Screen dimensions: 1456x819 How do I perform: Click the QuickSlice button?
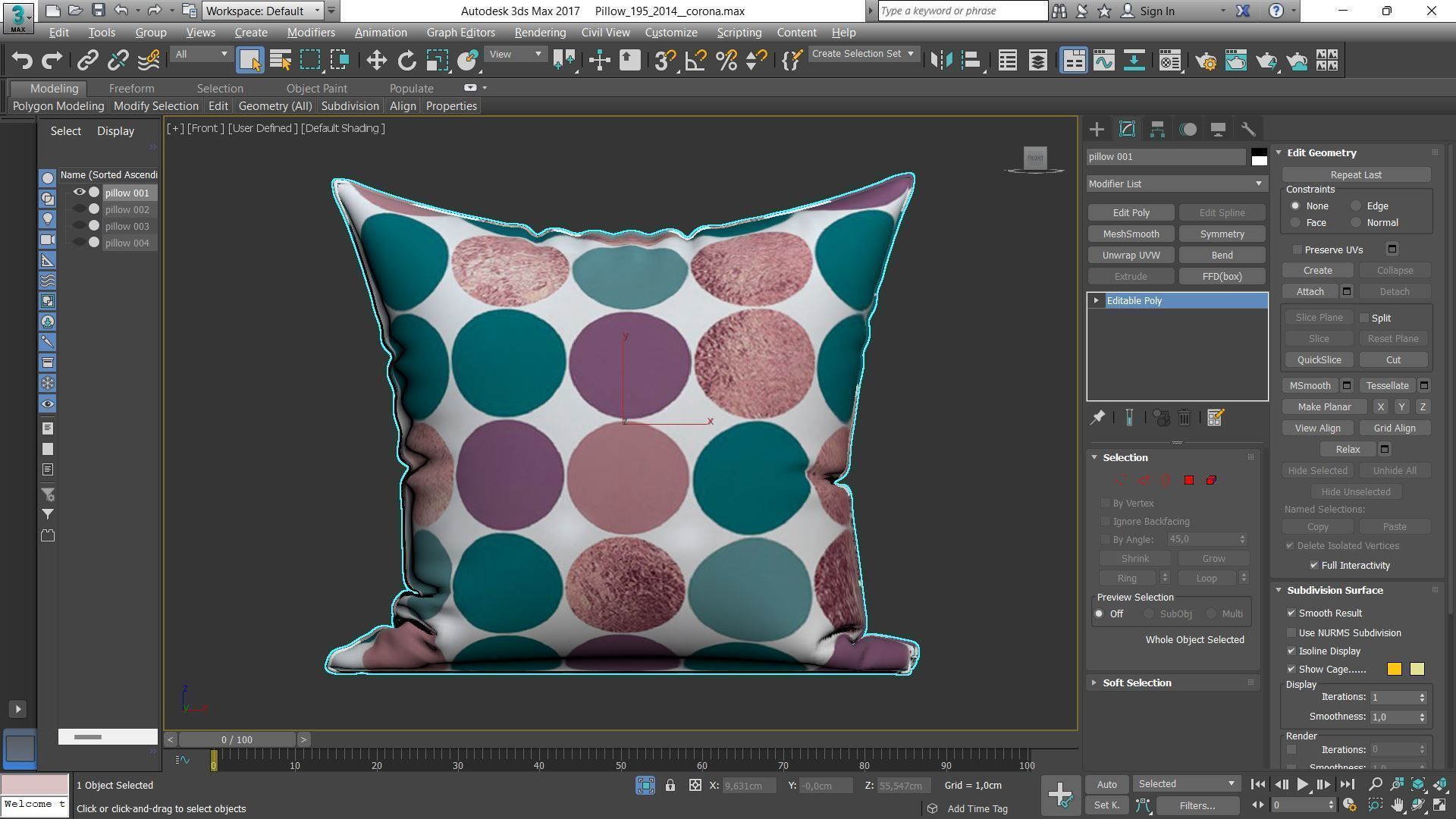point(1319,360)
